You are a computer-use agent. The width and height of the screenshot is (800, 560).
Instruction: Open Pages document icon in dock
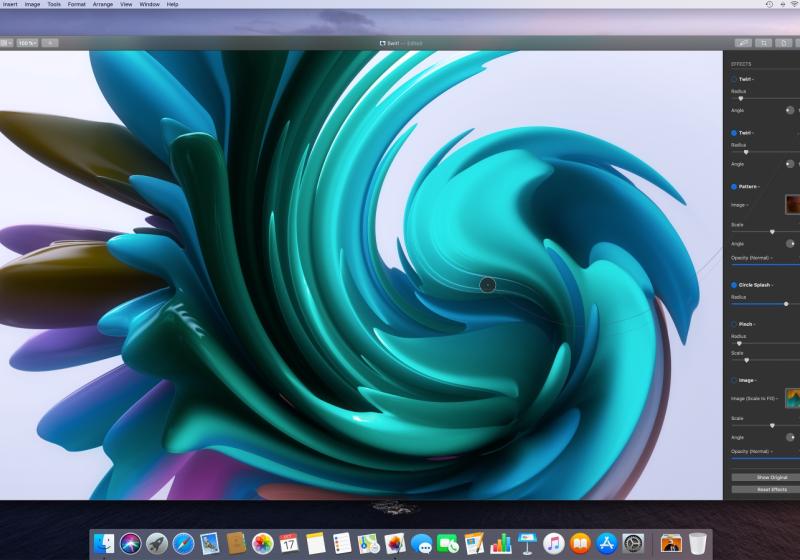click(x=474, y=544)
